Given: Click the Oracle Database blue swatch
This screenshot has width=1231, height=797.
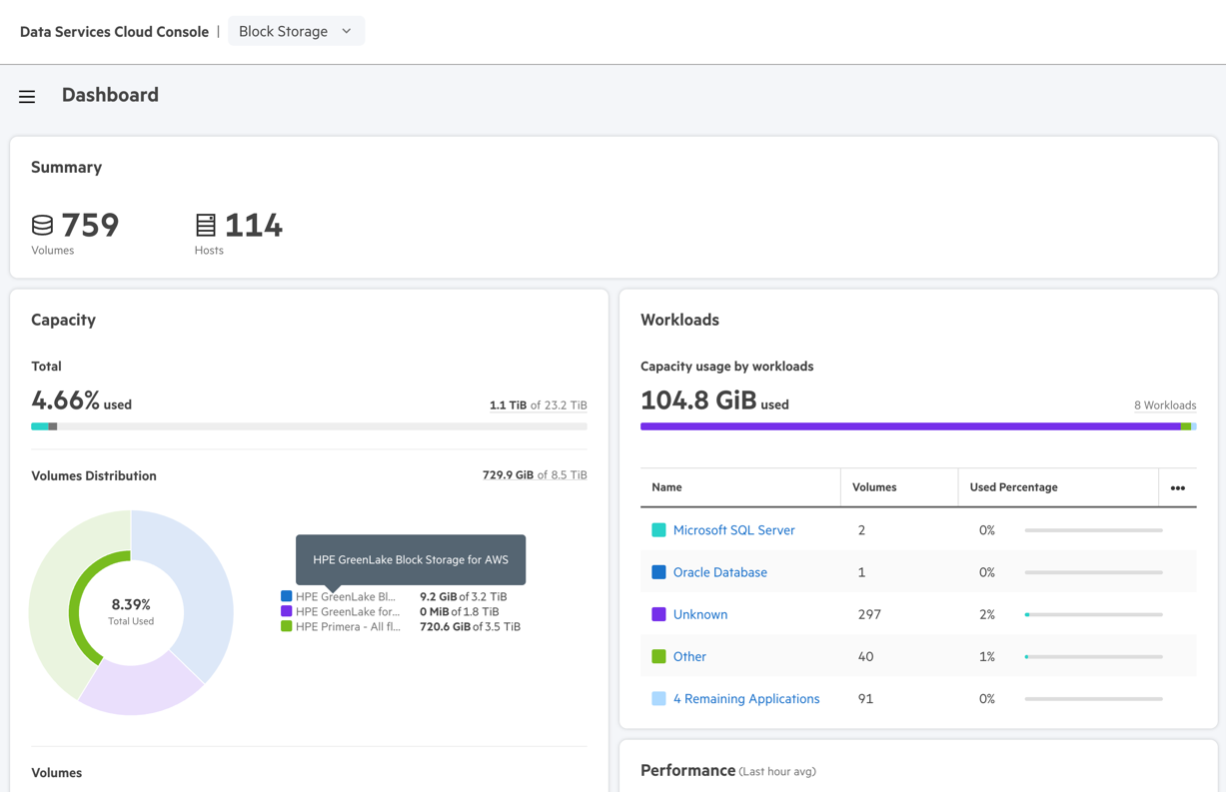Looking at the screenshot, I should (x=659, y=572).
